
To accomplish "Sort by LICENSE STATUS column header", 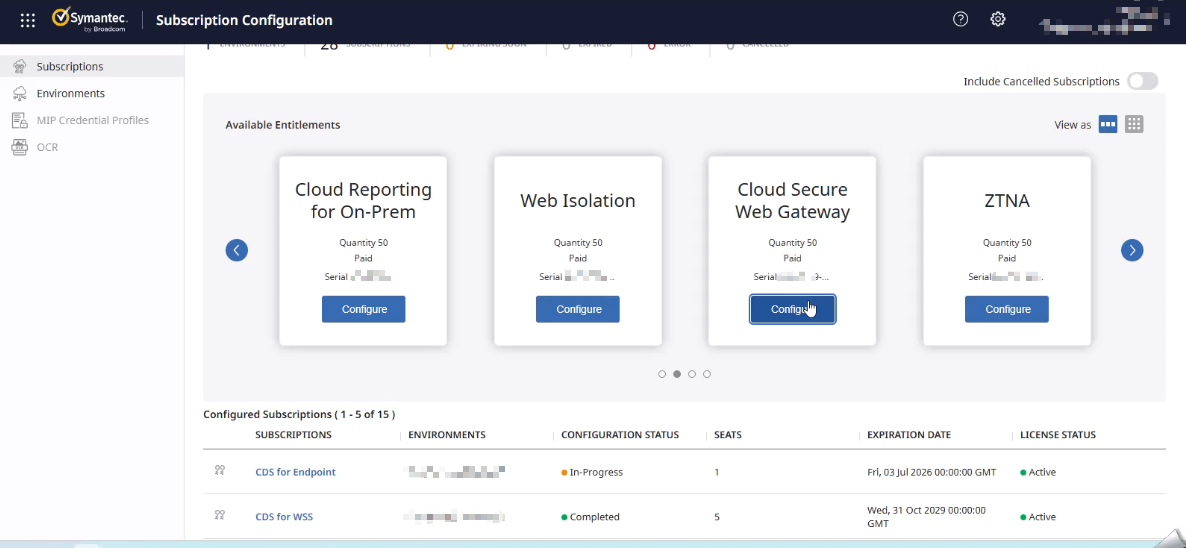I will pos(1058,435).
